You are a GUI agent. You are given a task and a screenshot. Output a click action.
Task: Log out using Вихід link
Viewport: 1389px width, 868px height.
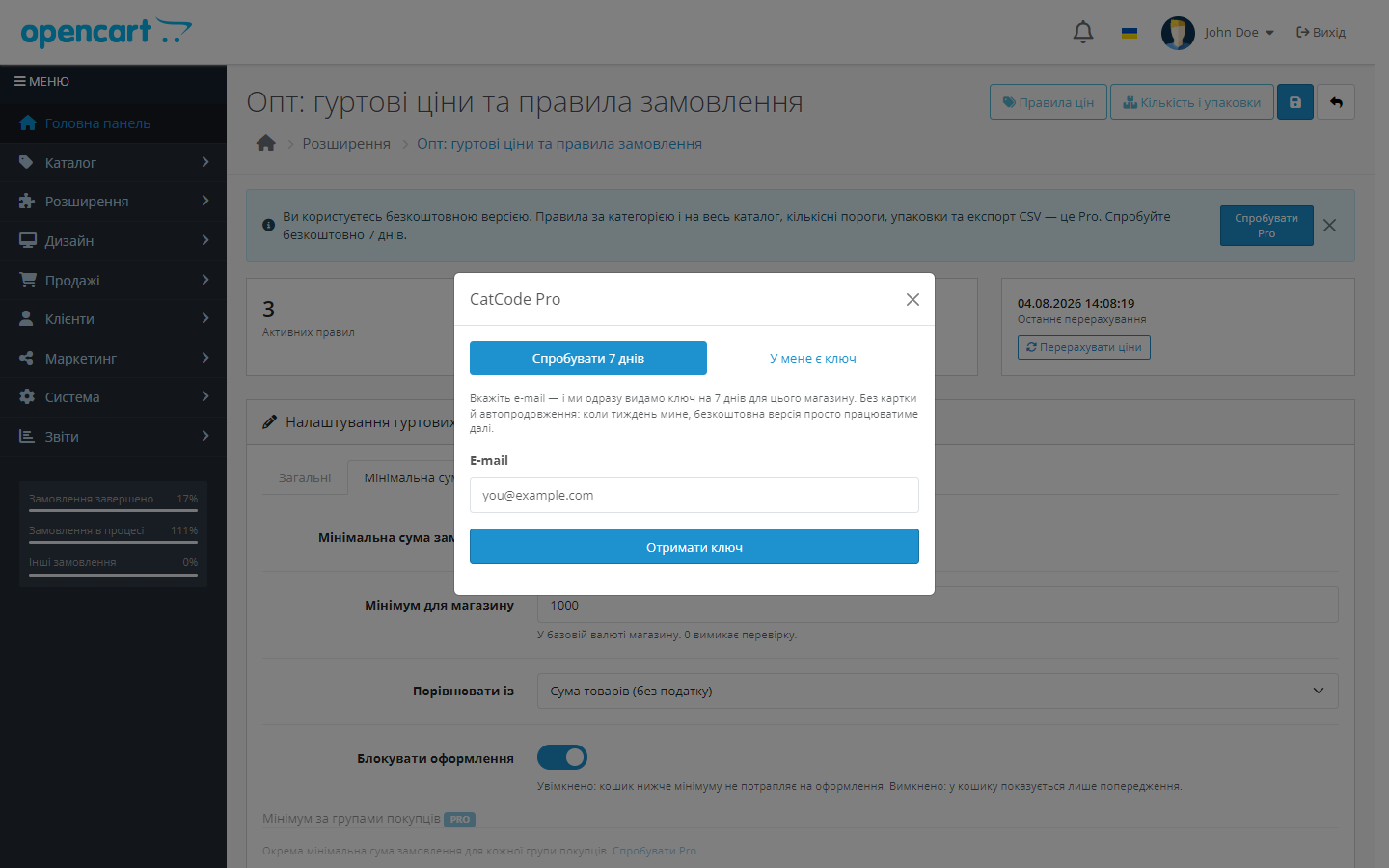[x=1321, y=33]
